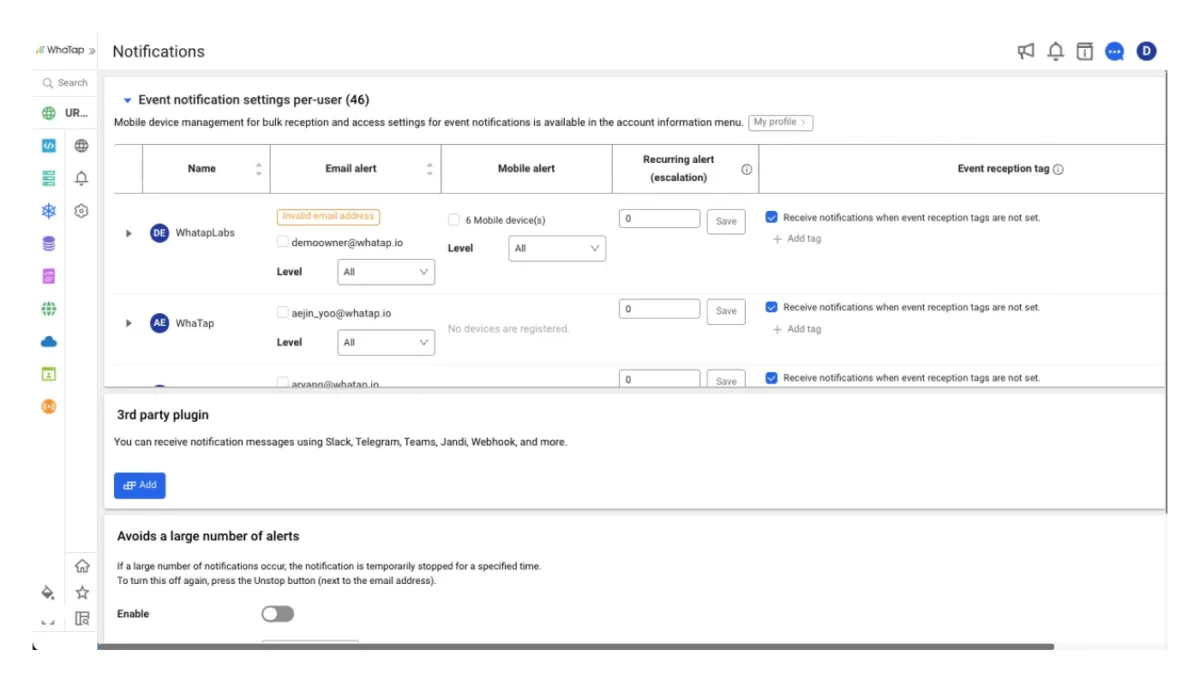Click the star favorites icon
The height and width of the screenshot is (686, 1200).
pos(82,593)
